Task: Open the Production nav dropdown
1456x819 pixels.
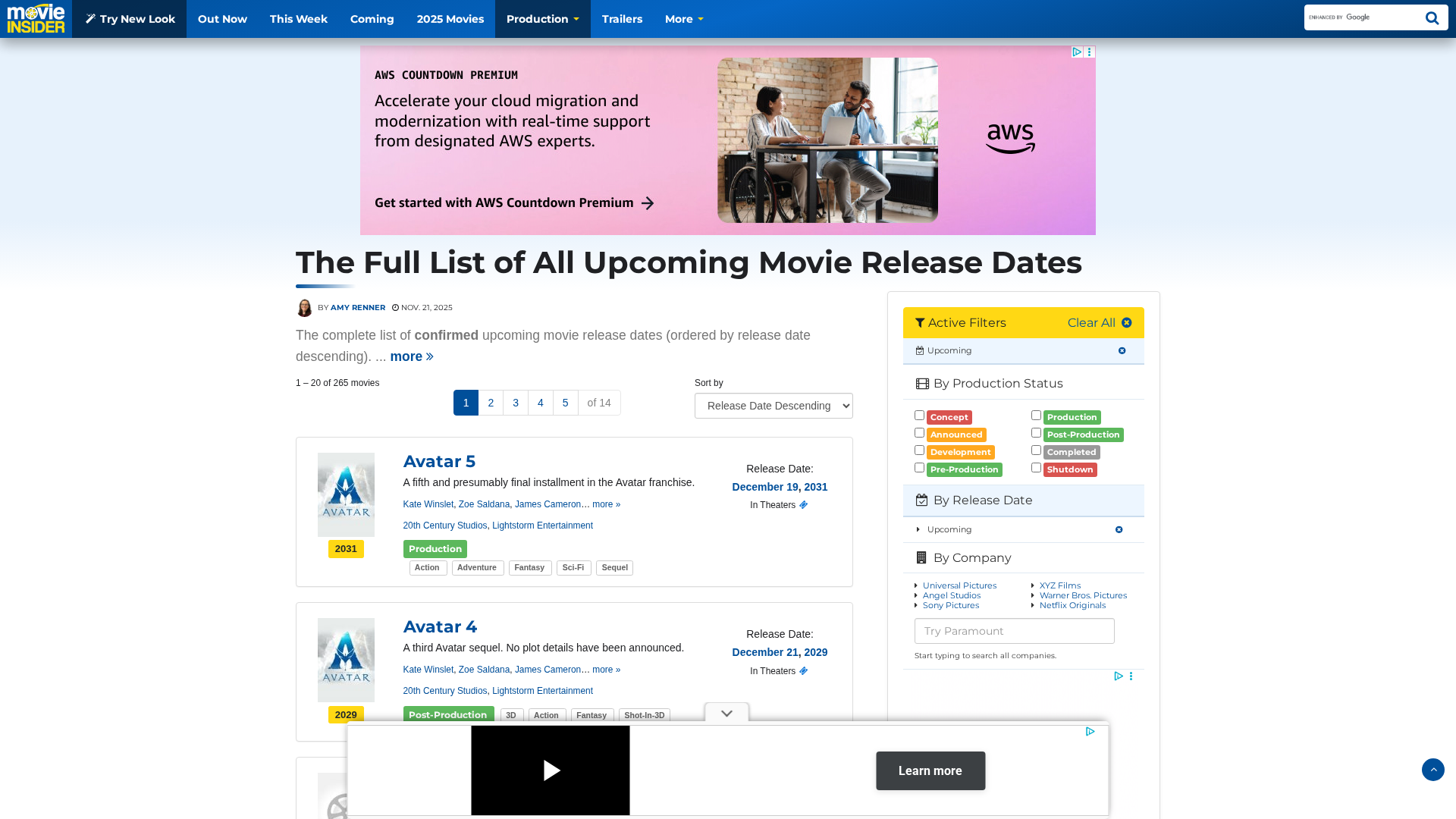Action: (x=542, y=19)
